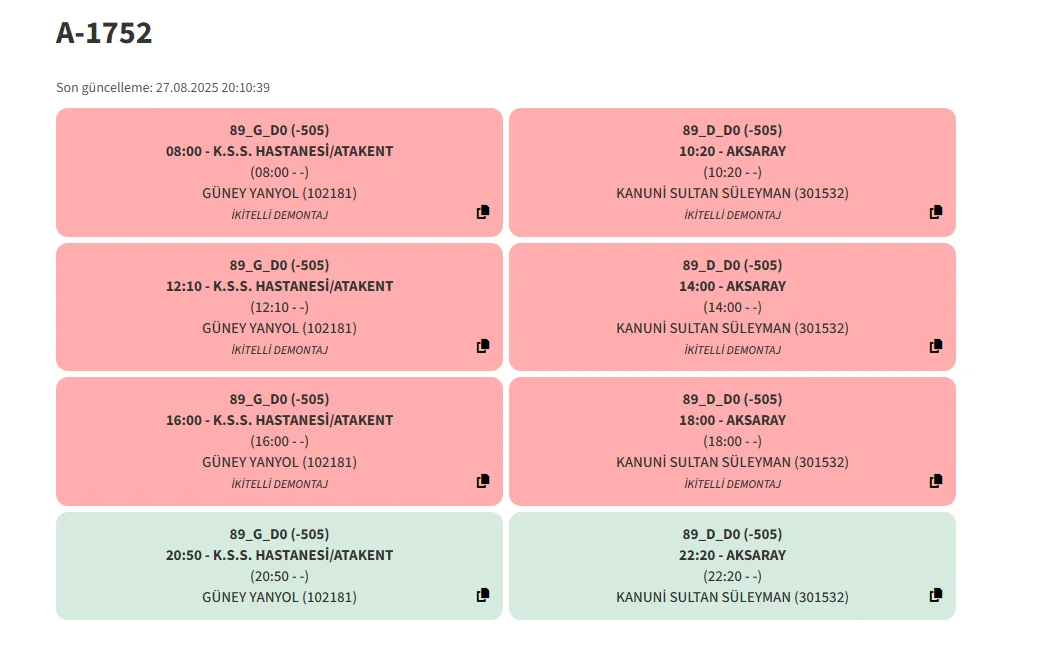Click the 22:20 - Aksaray title

pos(732,555)
